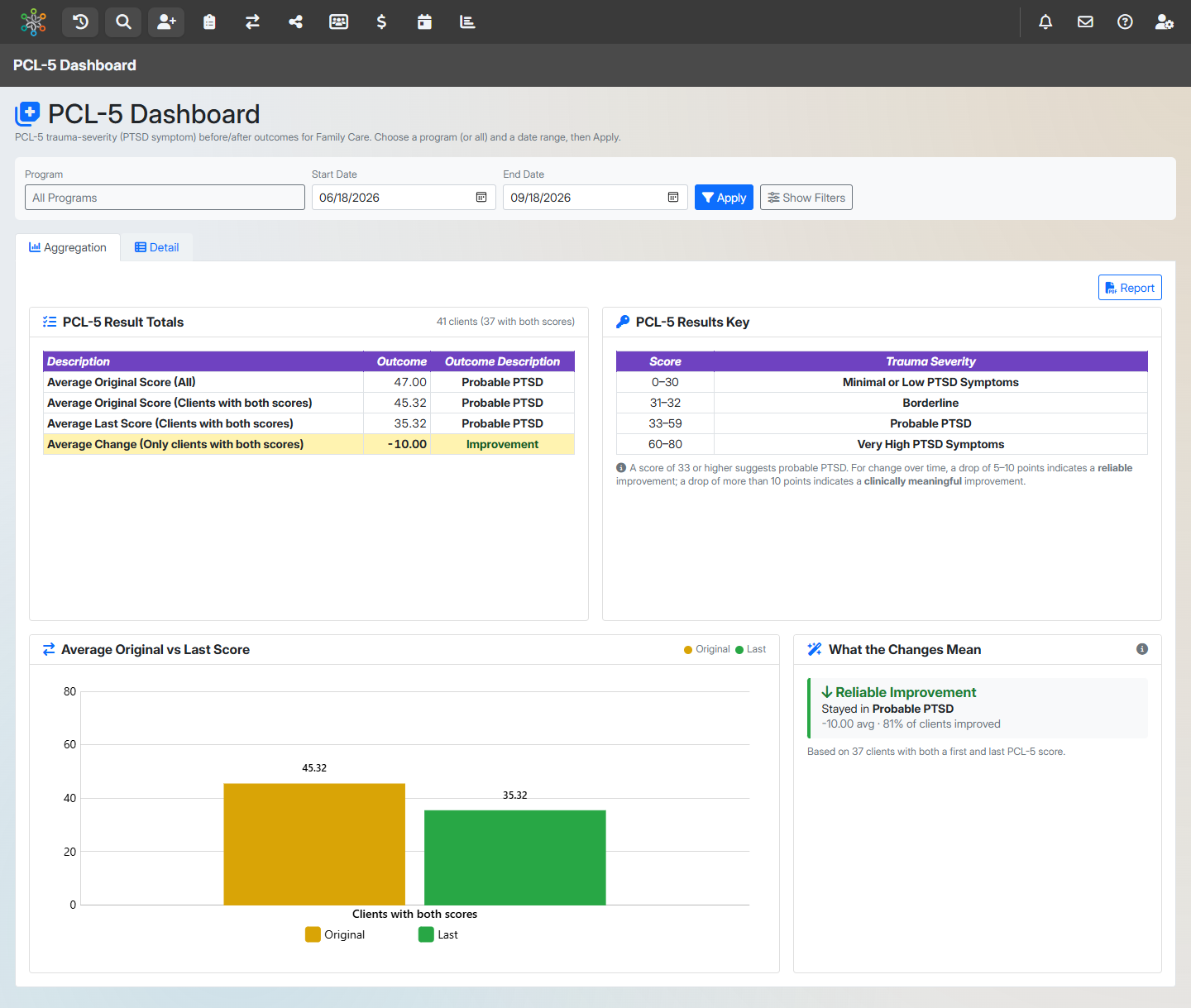Click the Improvement outcome cell
This screenshot has width=1191, height=1008.
503,444
